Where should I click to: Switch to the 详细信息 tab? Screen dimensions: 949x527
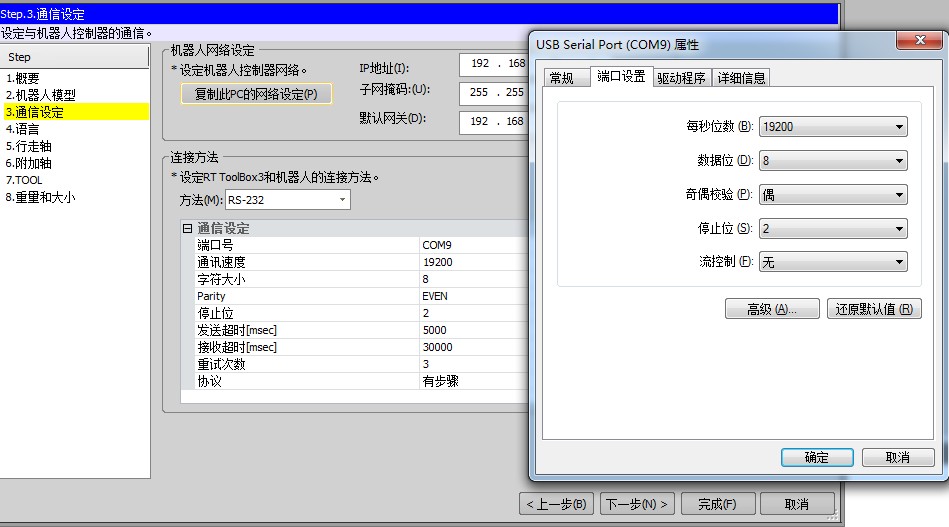741,77
